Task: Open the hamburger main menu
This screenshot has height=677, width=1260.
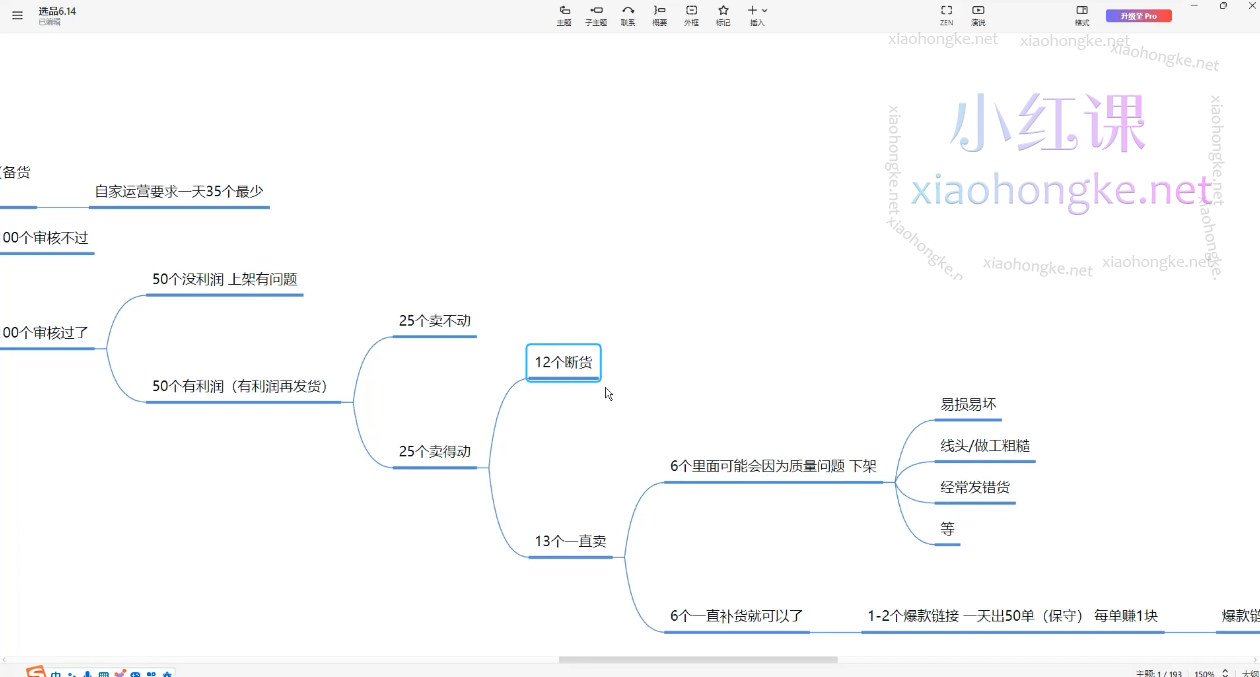Action: pos(17,15)
